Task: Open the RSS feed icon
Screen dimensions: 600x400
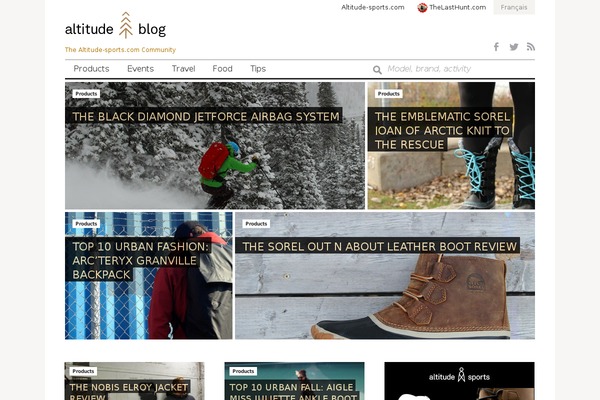Action: [530, 47]
